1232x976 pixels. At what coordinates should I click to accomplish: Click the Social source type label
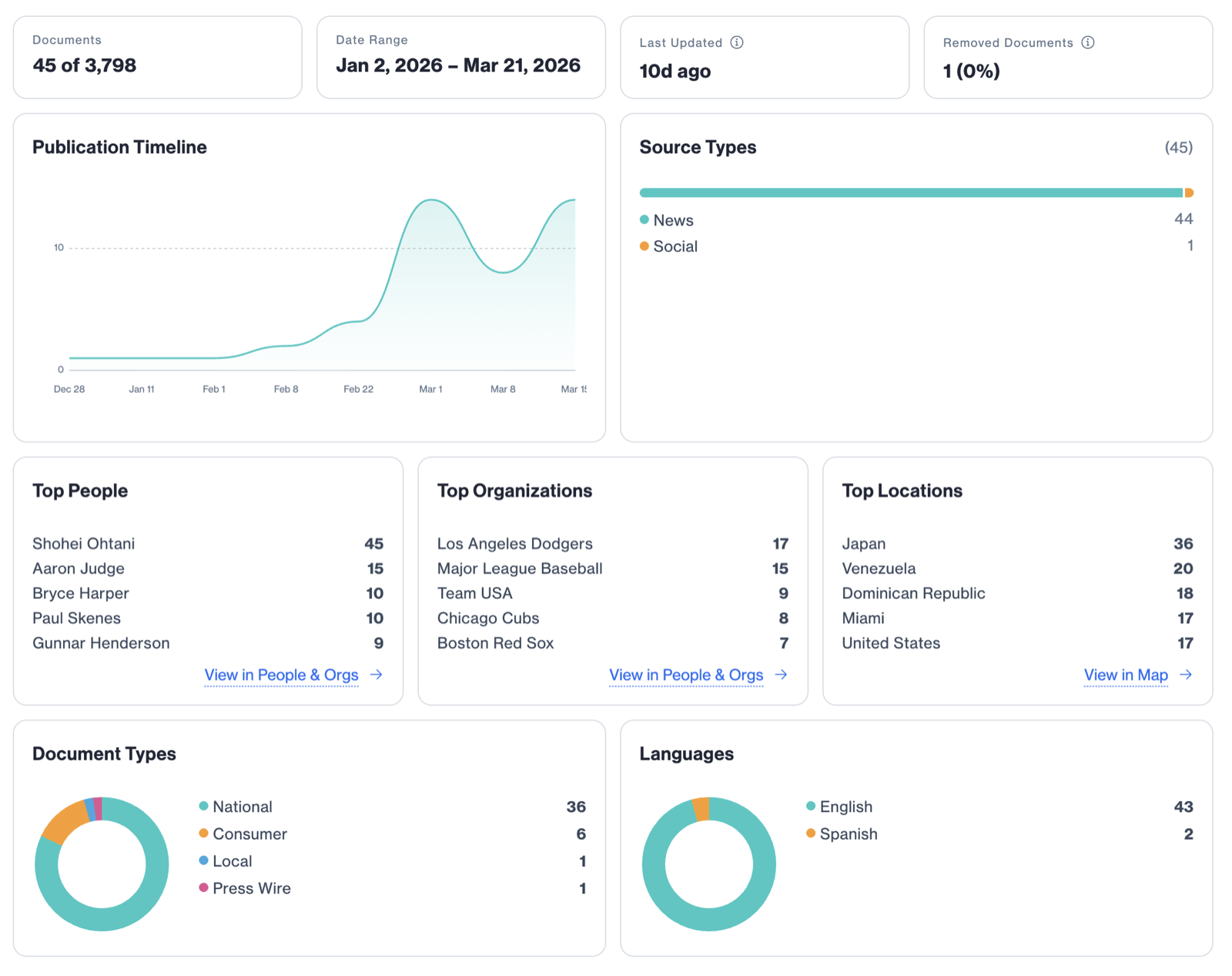click(675, 247)
